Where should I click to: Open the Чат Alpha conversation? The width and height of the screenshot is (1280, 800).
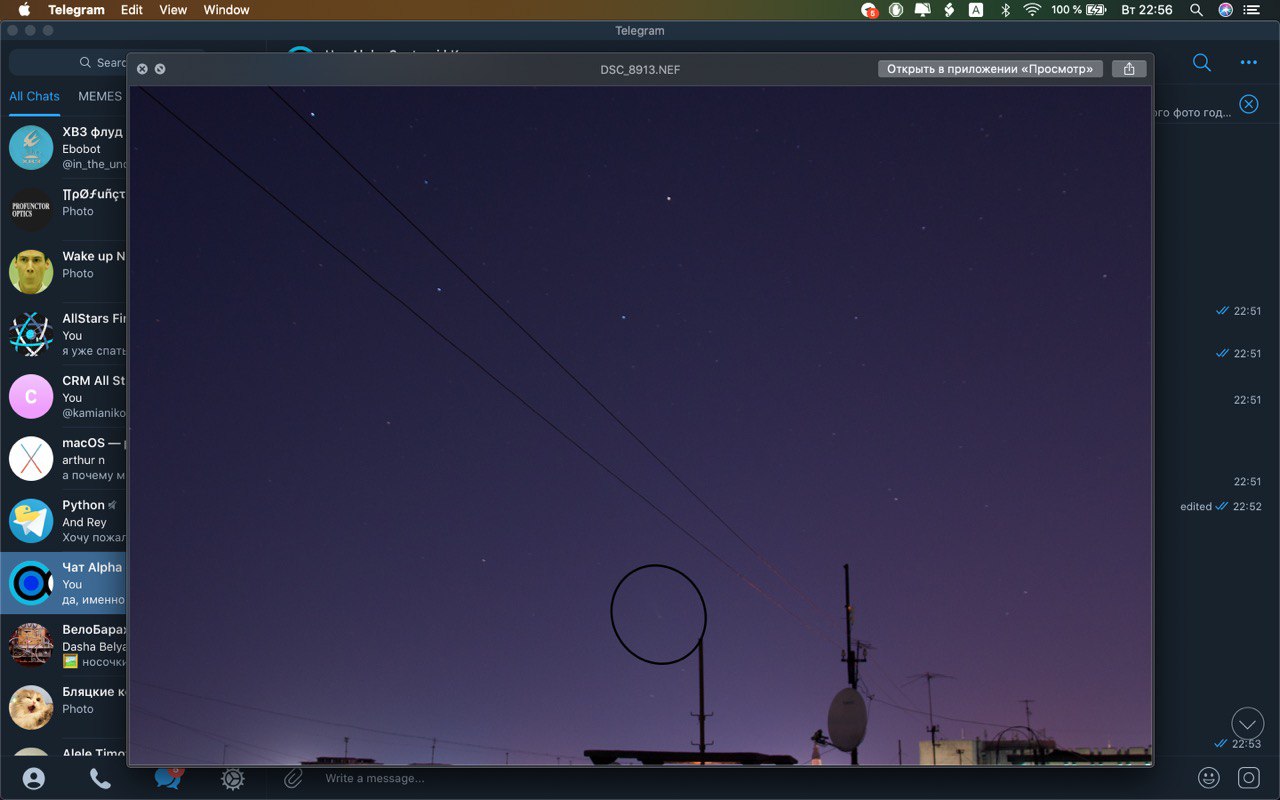pyautogui.click(x=64, y=583)
